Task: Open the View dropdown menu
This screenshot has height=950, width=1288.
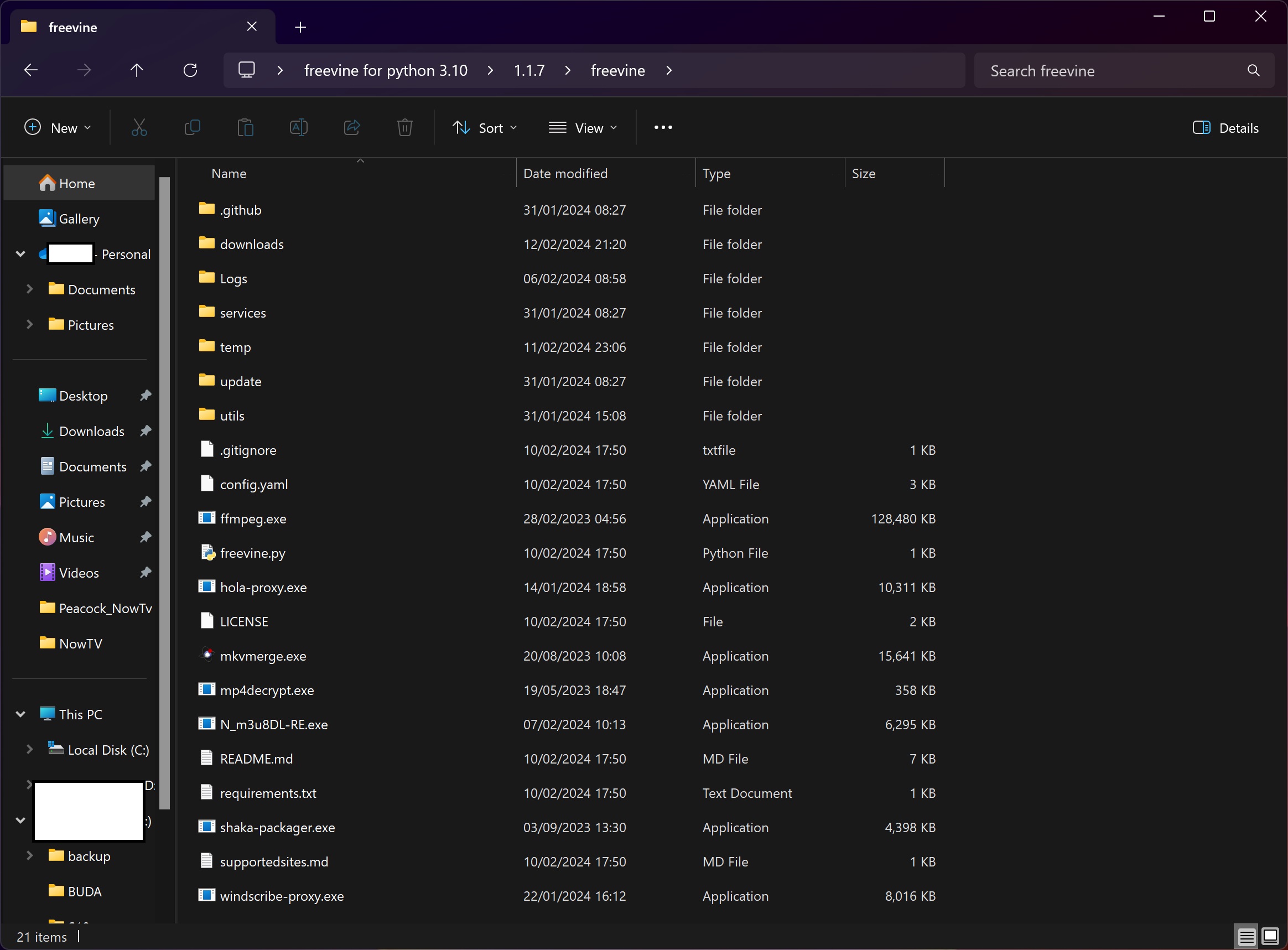Action: point(583,128)
